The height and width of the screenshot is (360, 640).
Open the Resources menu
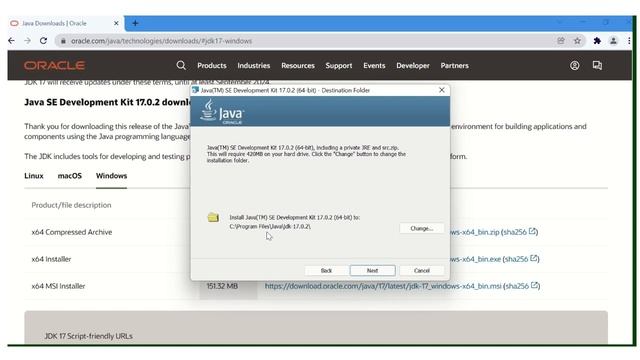(x=298, y=65)
